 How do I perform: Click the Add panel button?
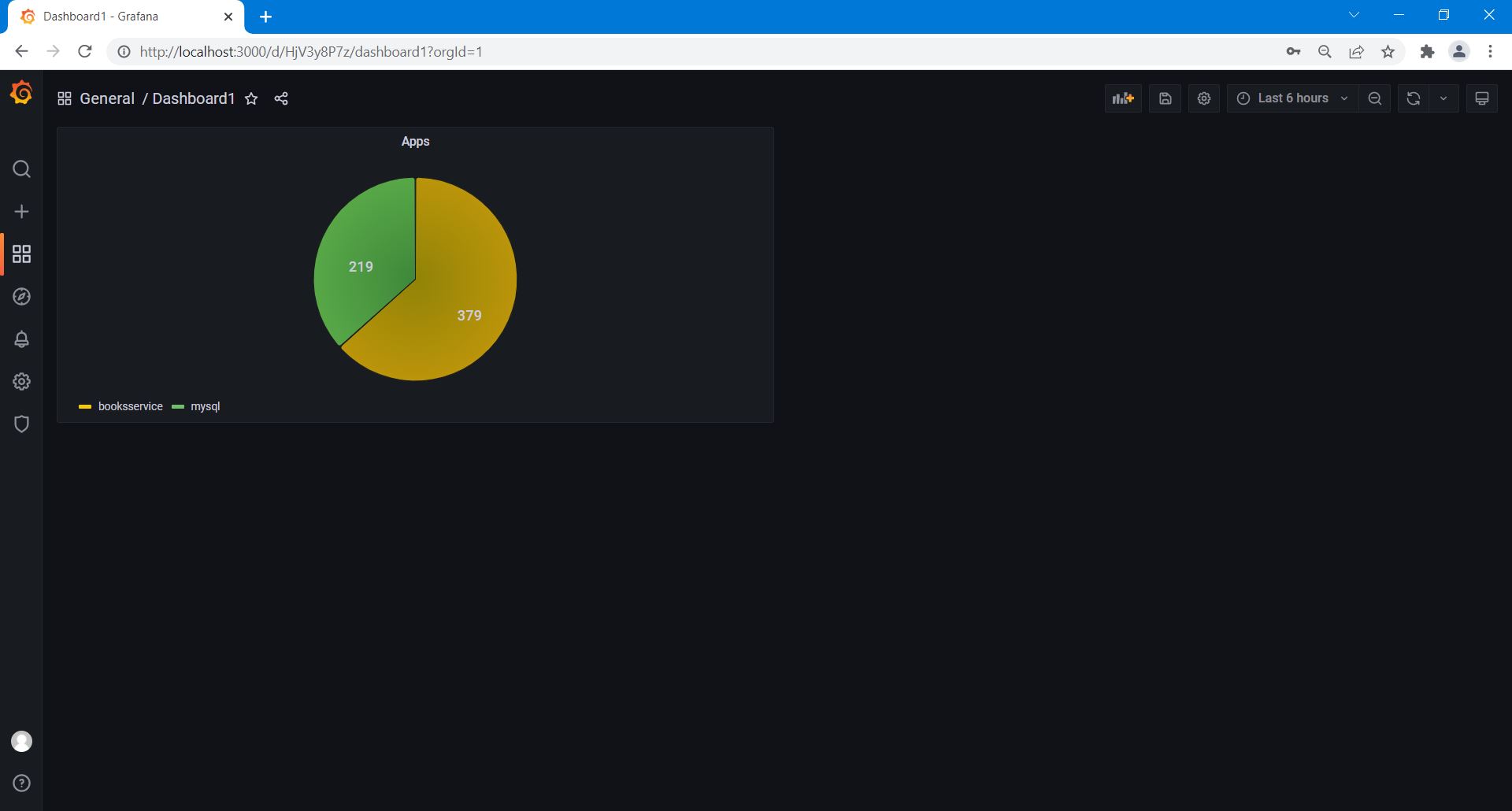pos(1122,98)
